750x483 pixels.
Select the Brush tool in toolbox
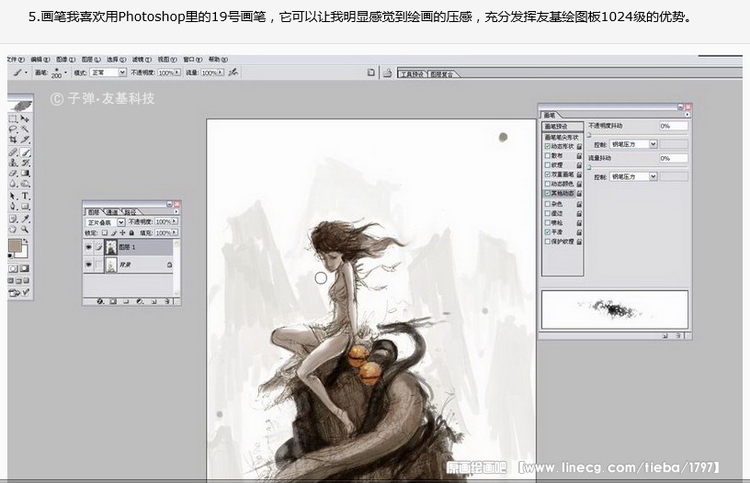tap(25, 153)
